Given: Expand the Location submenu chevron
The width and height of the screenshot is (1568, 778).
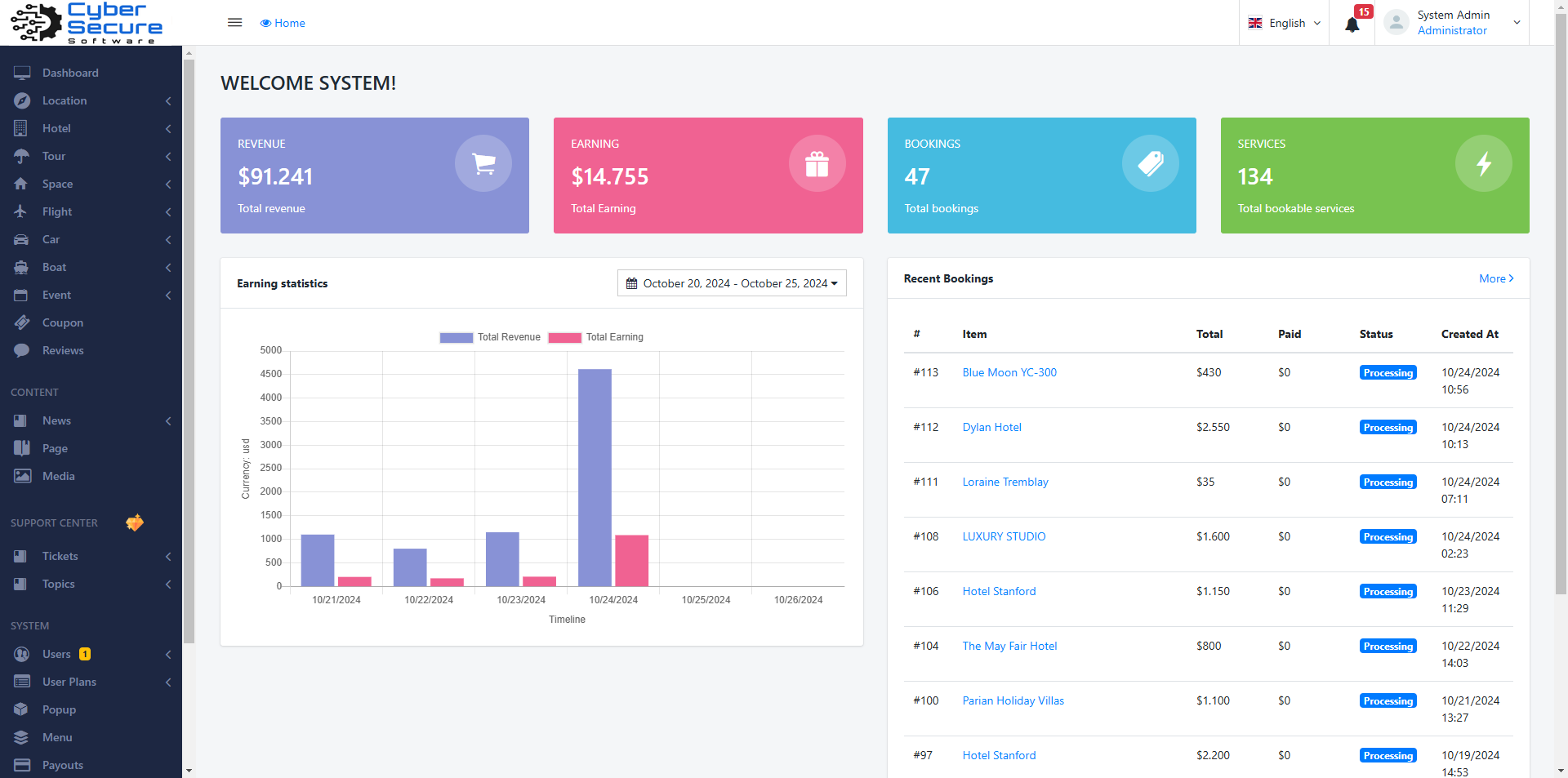Looking at the screenshot, I should click(x=168, y=100).
